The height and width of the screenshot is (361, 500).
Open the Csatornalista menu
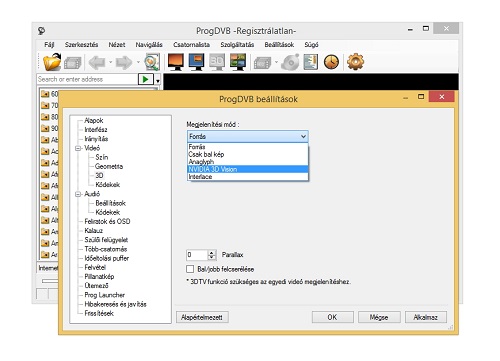coord(191,45)
